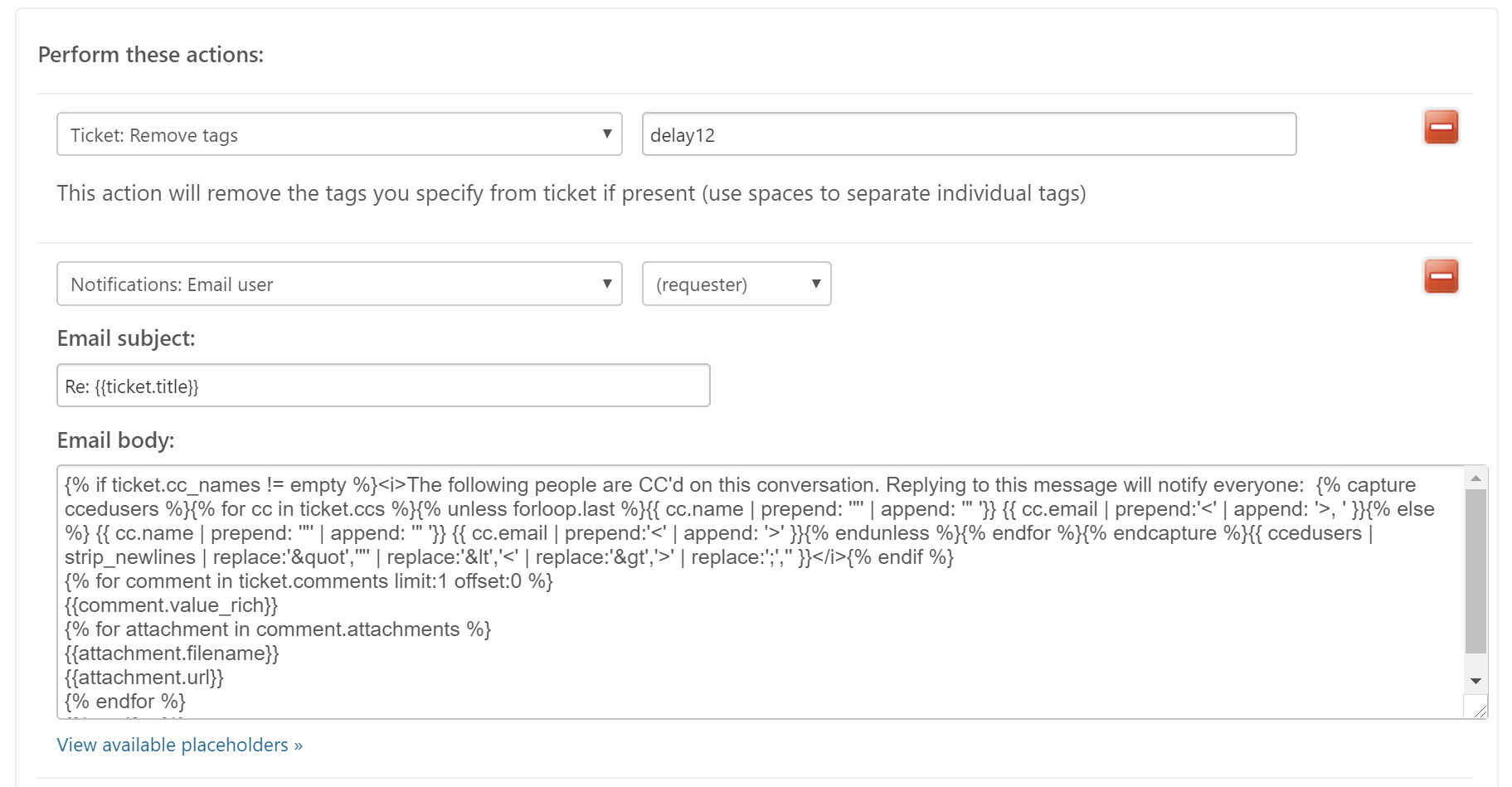Delete the 'Notifications: Email user' action
1512x787 pixels.
(x=1441, y=276)
